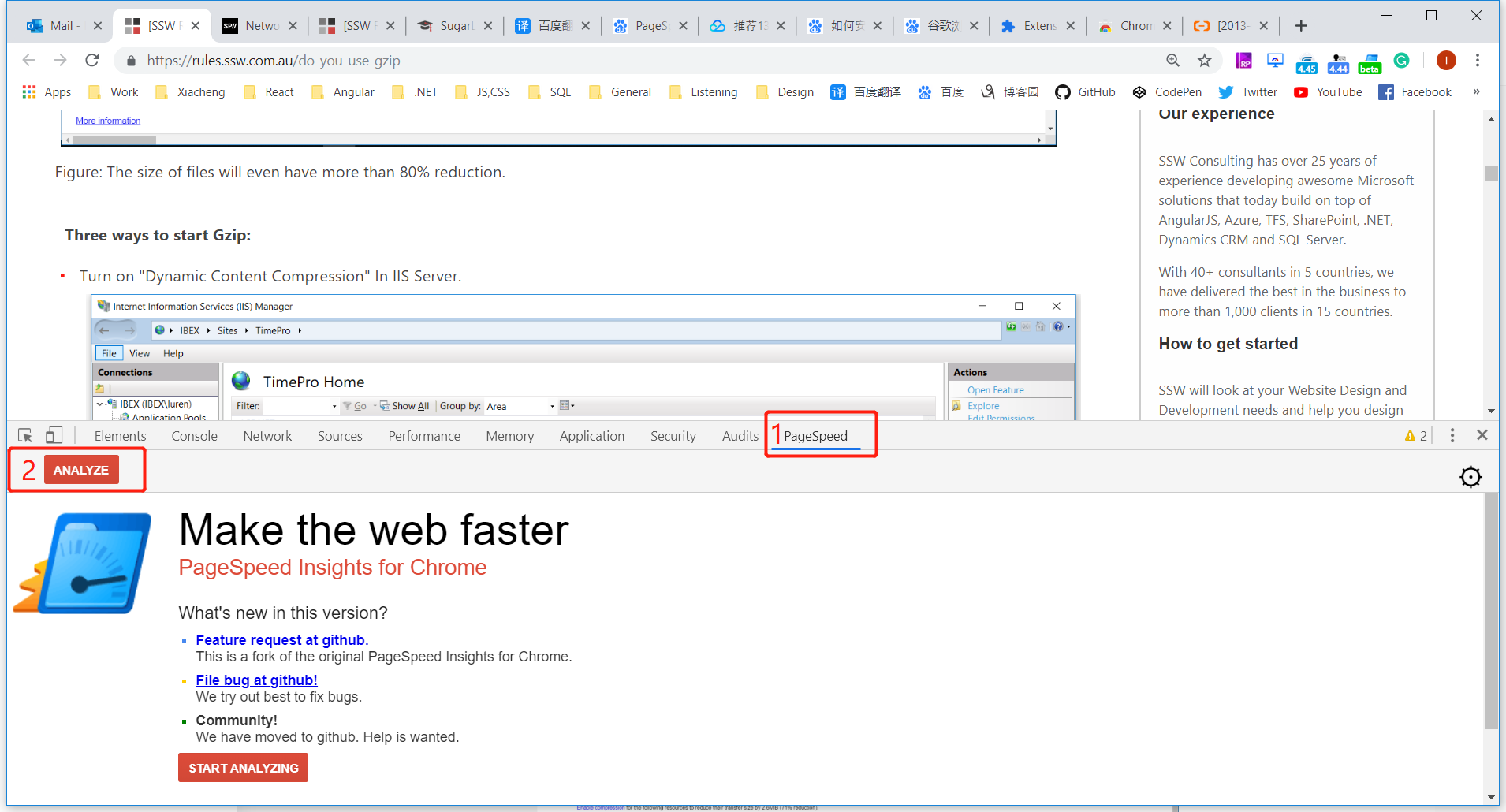
Task: Click the zoom magnifier icon in address bar
Action: (1173, 61)
